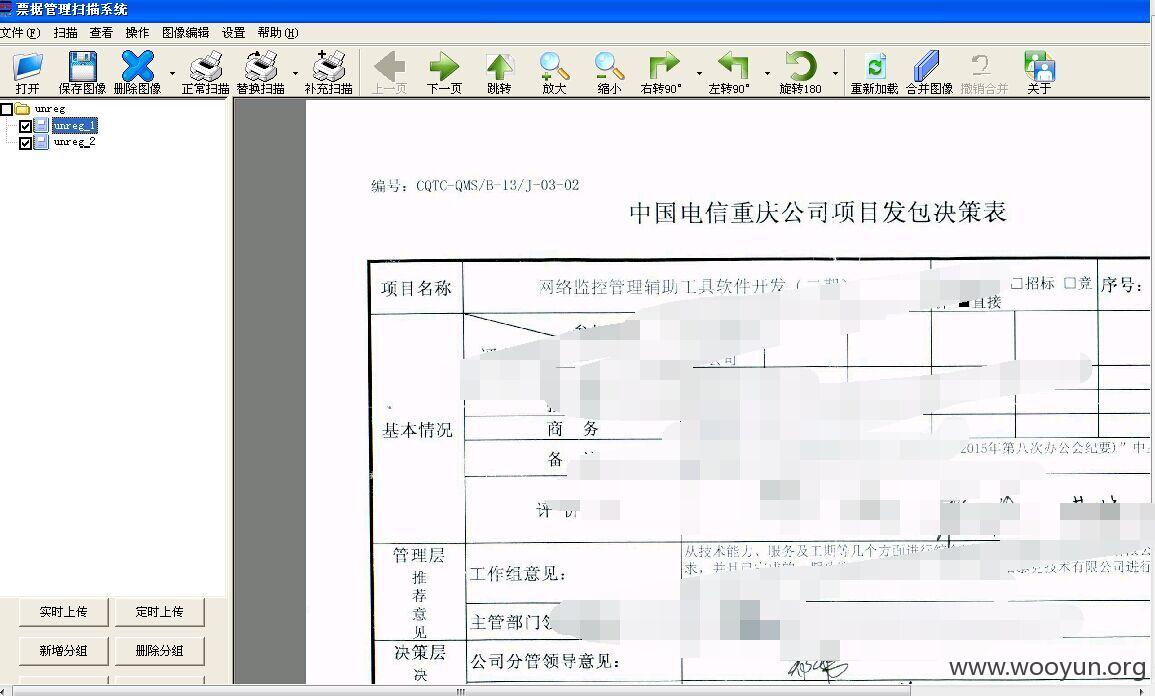Toggle the unreg_1 checkbox
This screenshot has width=1155, height=696.
pyautogui.click(x=25, y=126)
